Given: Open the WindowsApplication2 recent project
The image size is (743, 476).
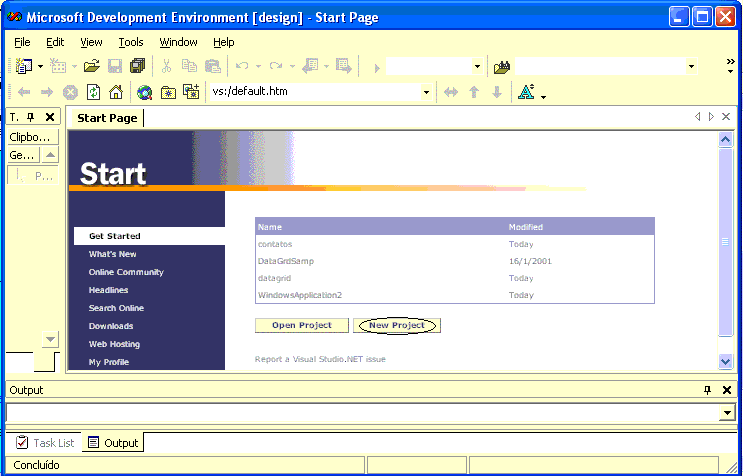Looking at the screenshot, I should pyautogui.click(x=300, y=296).
